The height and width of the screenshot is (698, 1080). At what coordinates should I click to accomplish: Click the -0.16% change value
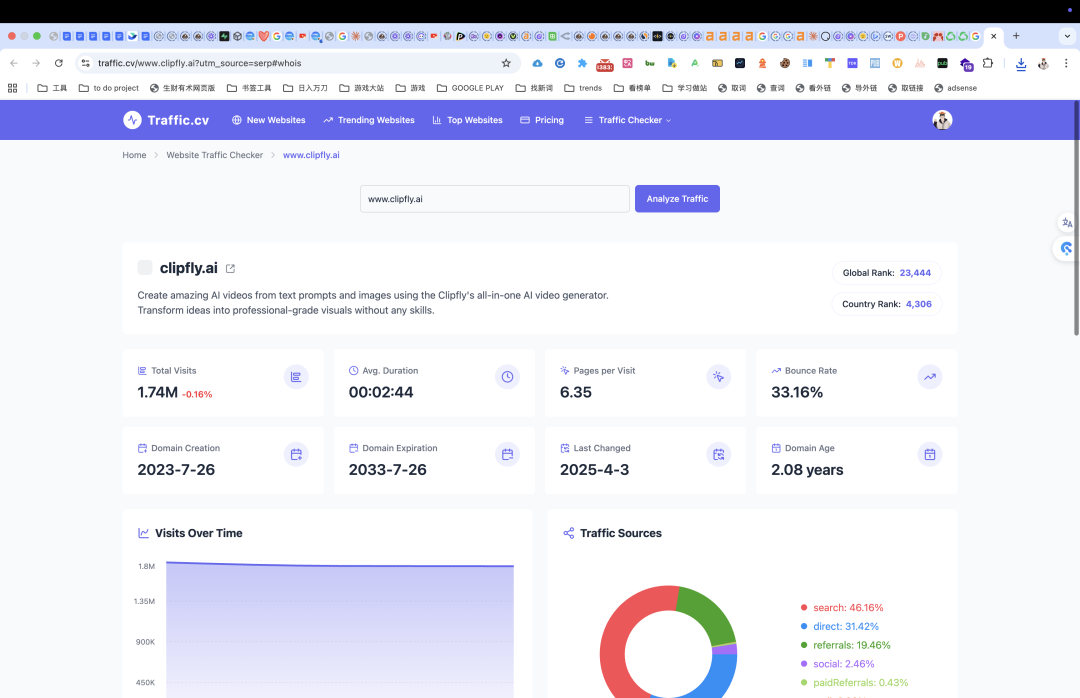pyautogui.click(x=197, y=394)
